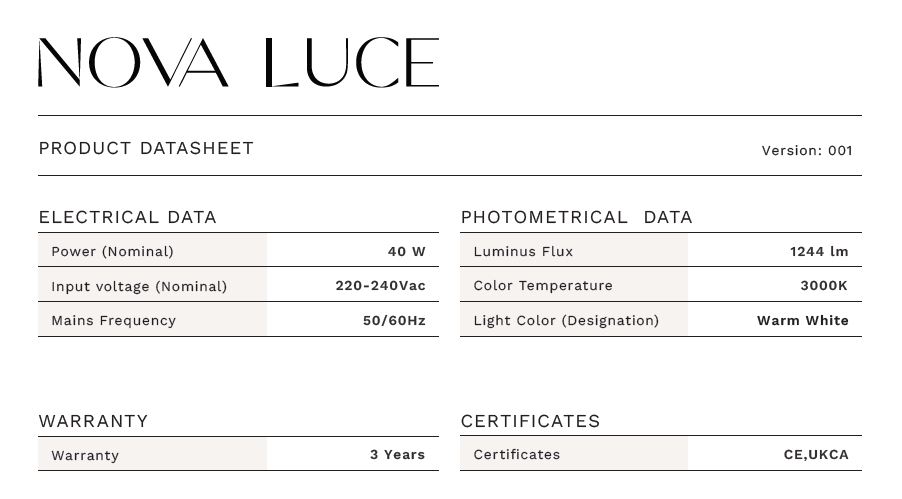
Task: Select the 3000K value
Action: pos(823,285)
